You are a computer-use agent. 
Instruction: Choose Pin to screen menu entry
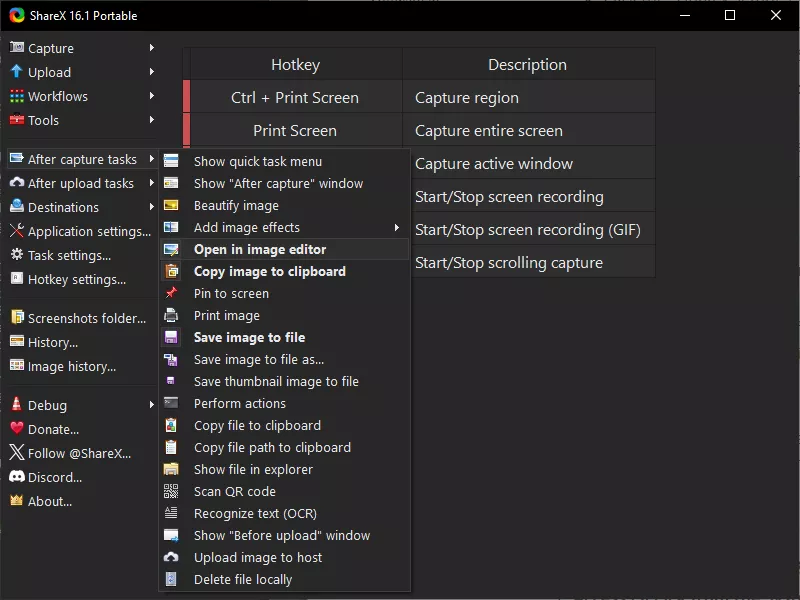click(285, 293)
